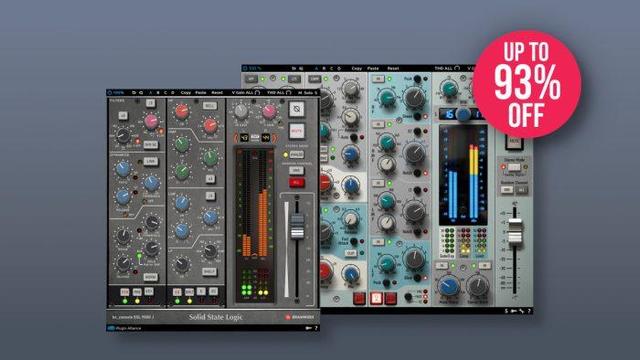640x360 pixels.
Task: Toggle LINK button in SSL dynamics section
Action: 151,162
